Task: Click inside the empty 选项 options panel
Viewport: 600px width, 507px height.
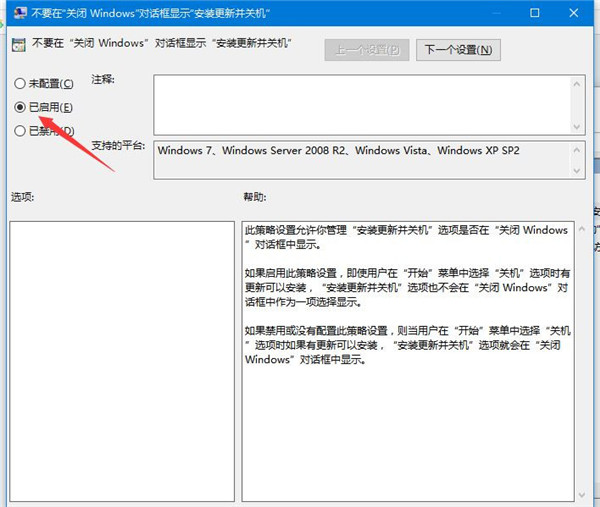Action: 120,360
